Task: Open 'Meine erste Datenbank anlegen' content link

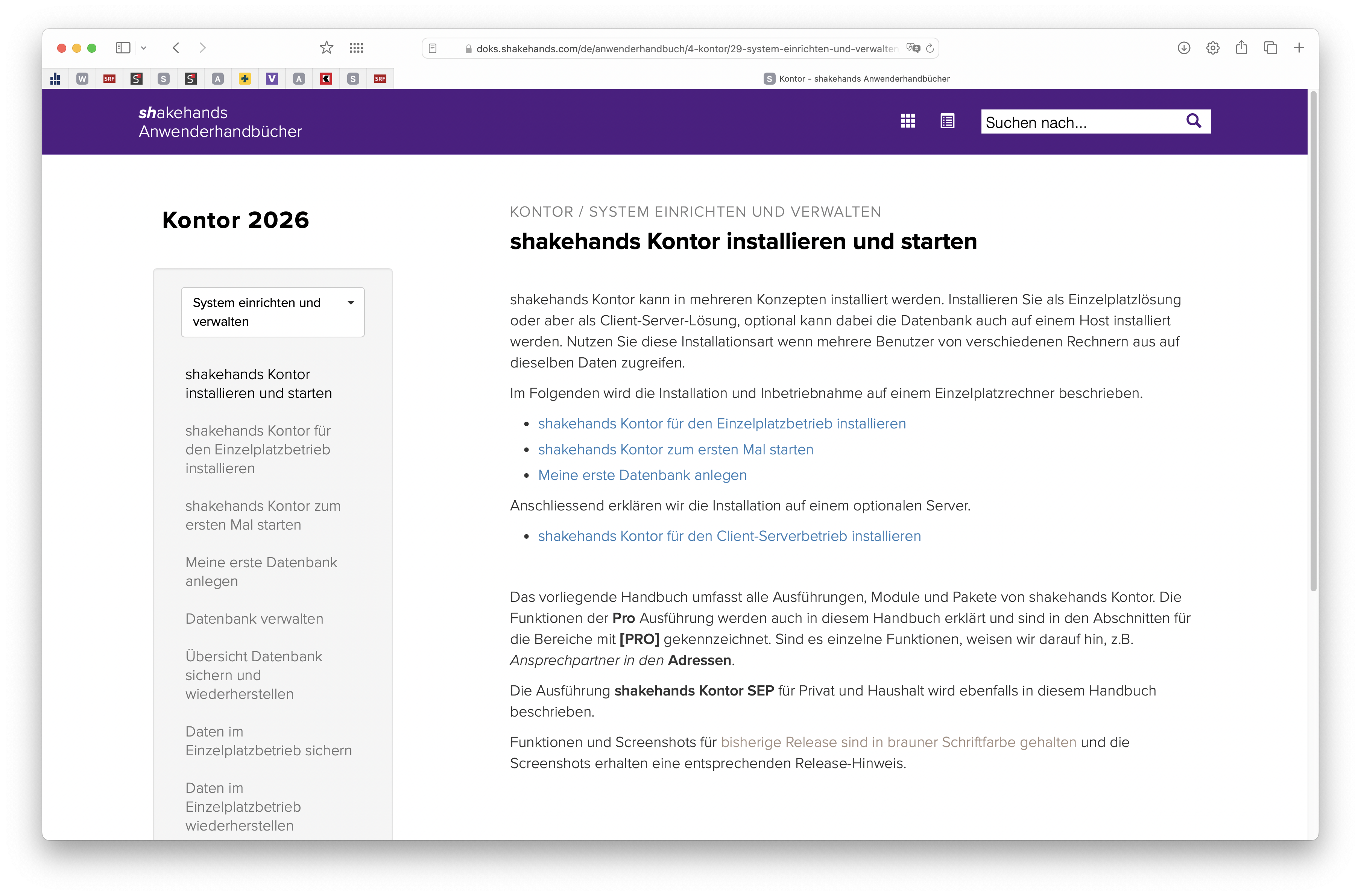Action: tap(642, 475)
